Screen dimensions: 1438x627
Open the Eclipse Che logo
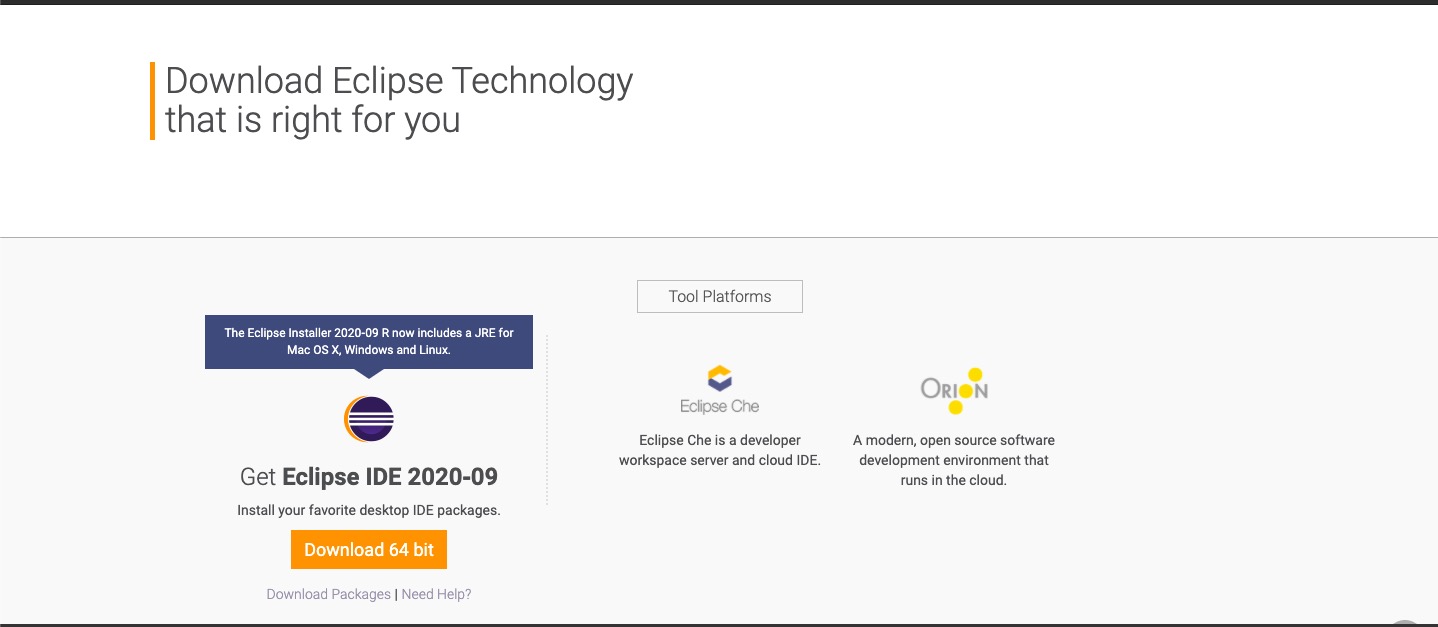click(720, 391)
